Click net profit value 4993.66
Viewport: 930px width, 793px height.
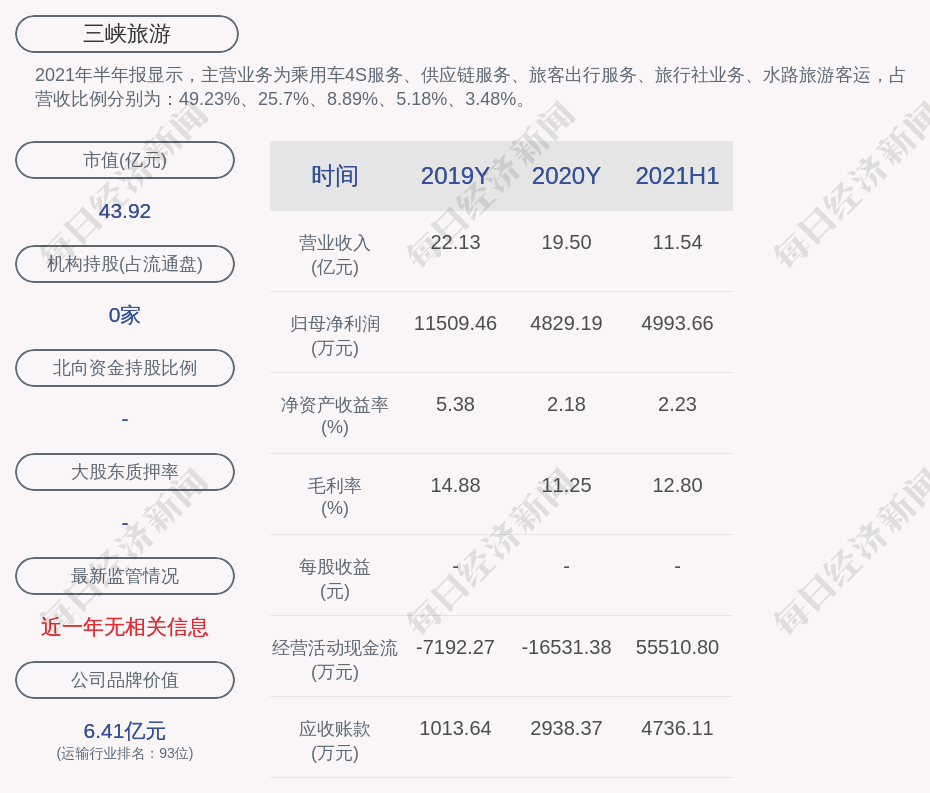click(x=677, y=323)
